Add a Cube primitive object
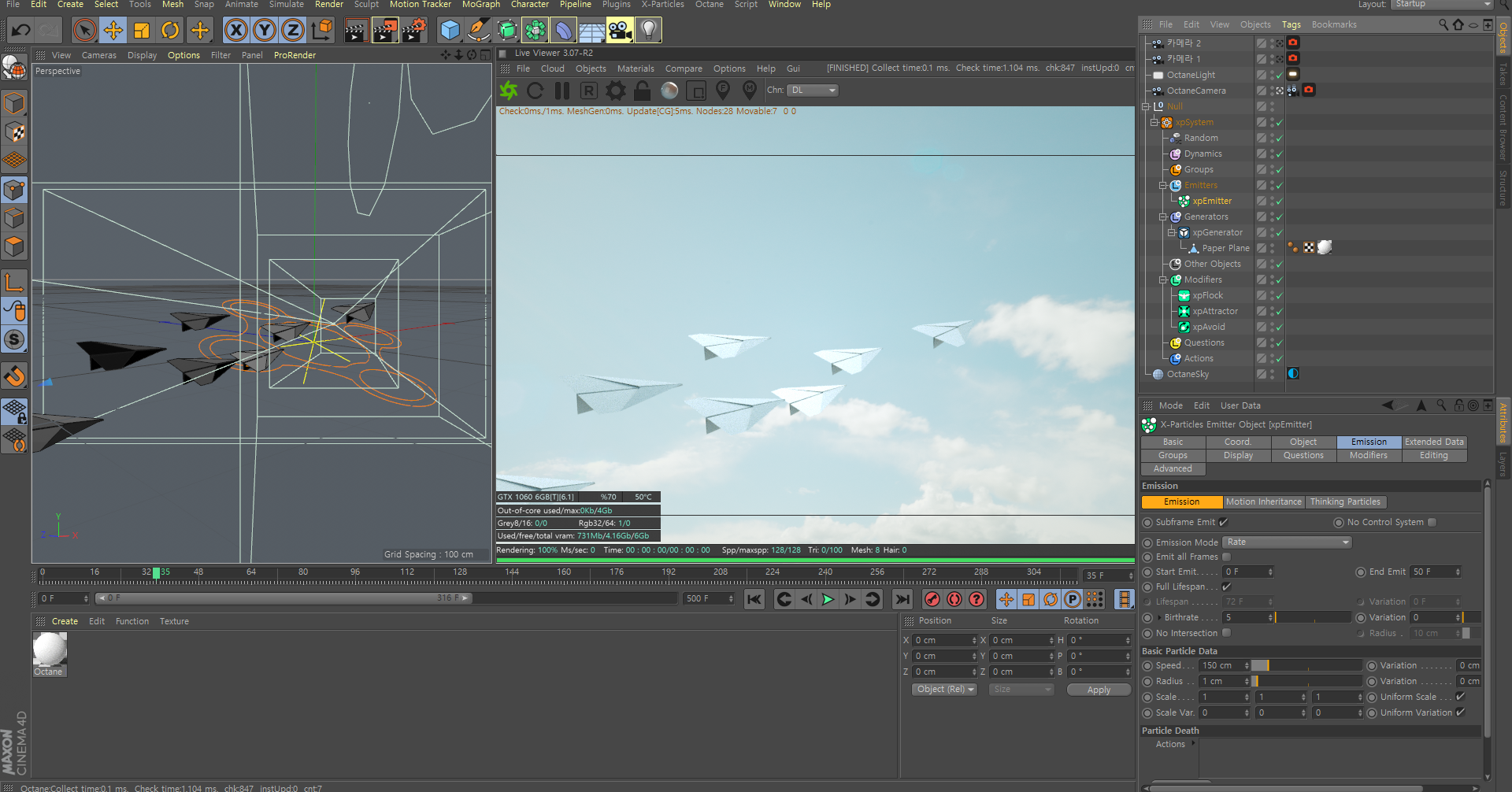Image resolution: width=1512 pixels, height=792 pixels. (450, 31)
